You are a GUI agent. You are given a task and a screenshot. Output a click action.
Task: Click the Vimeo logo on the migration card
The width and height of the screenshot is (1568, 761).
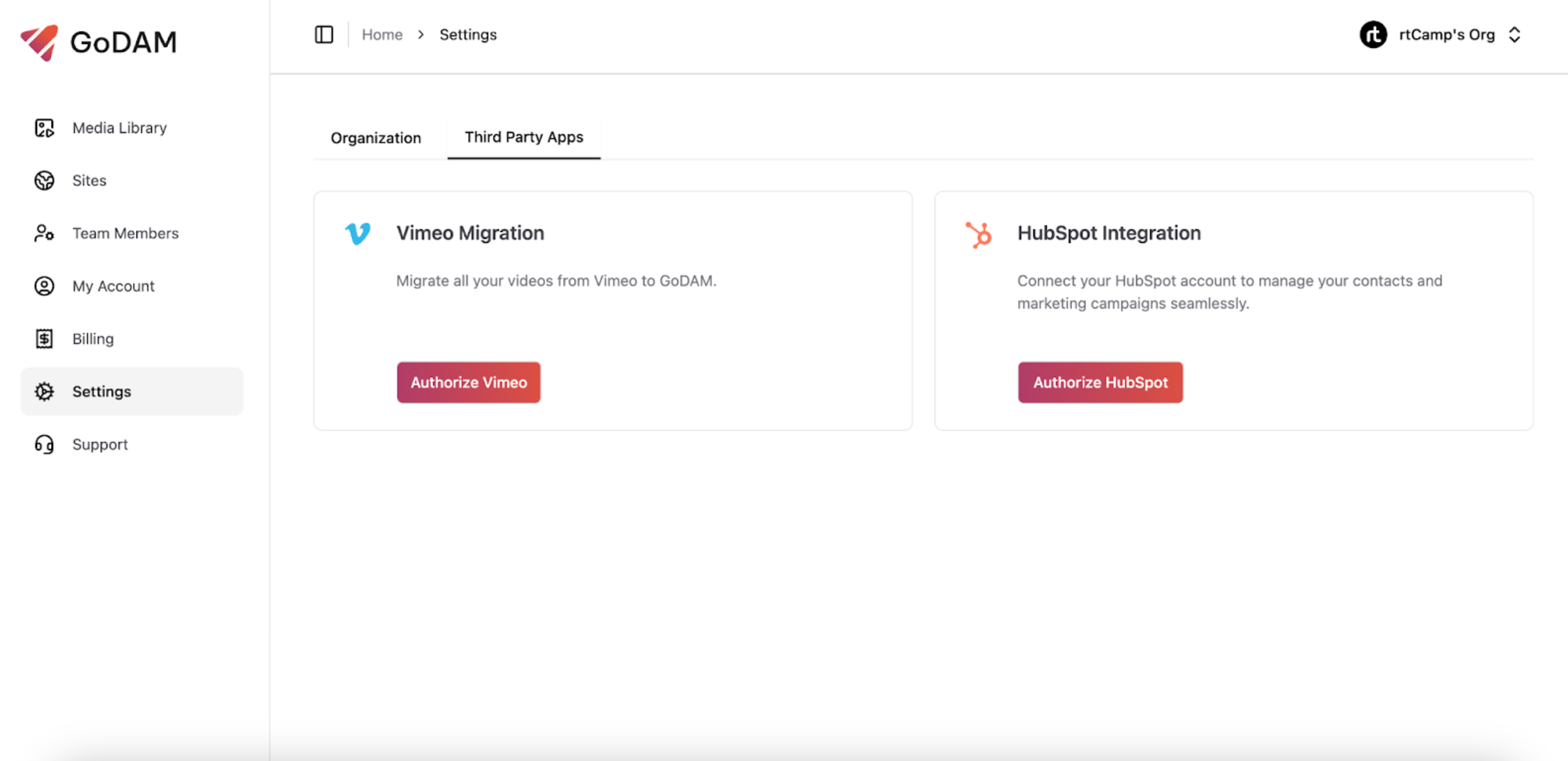[359, 234]
